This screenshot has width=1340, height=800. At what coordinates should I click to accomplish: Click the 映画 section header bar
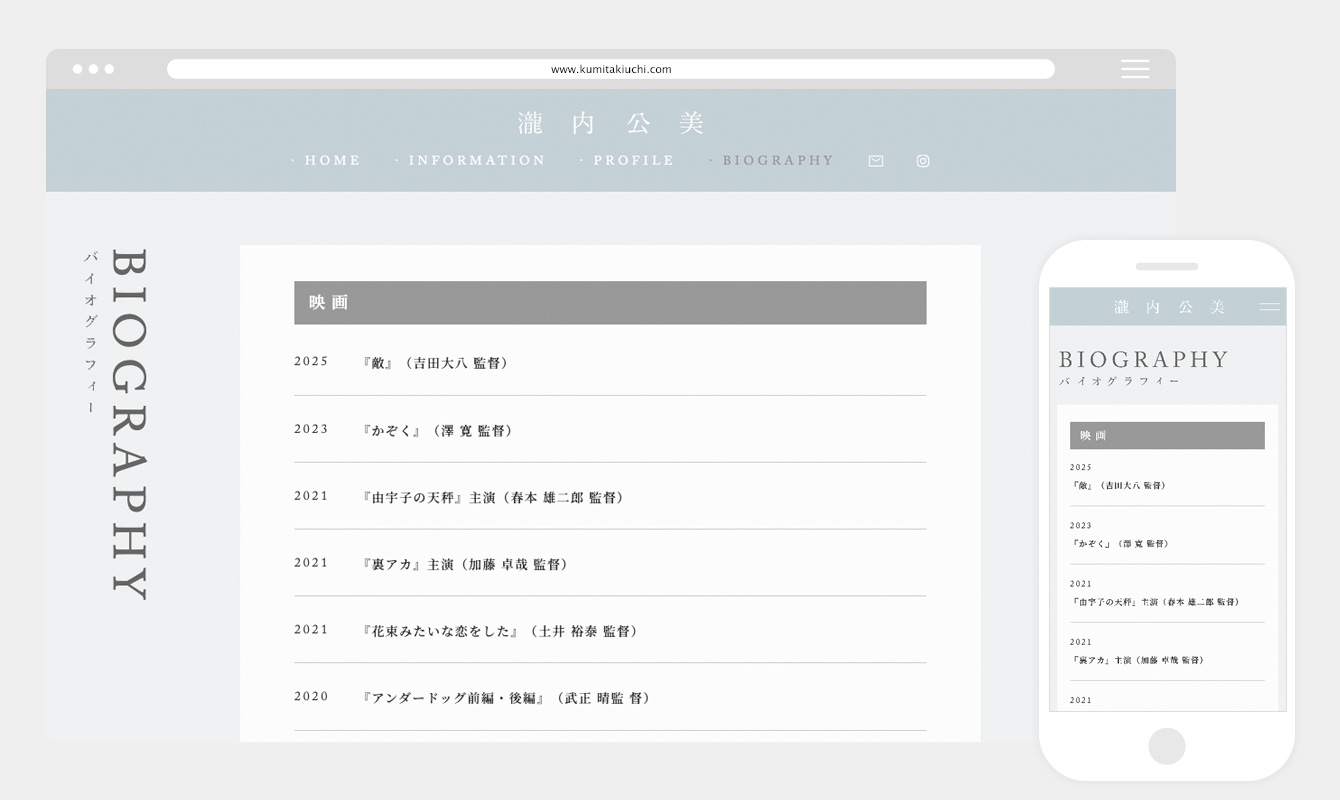(610, 303)
